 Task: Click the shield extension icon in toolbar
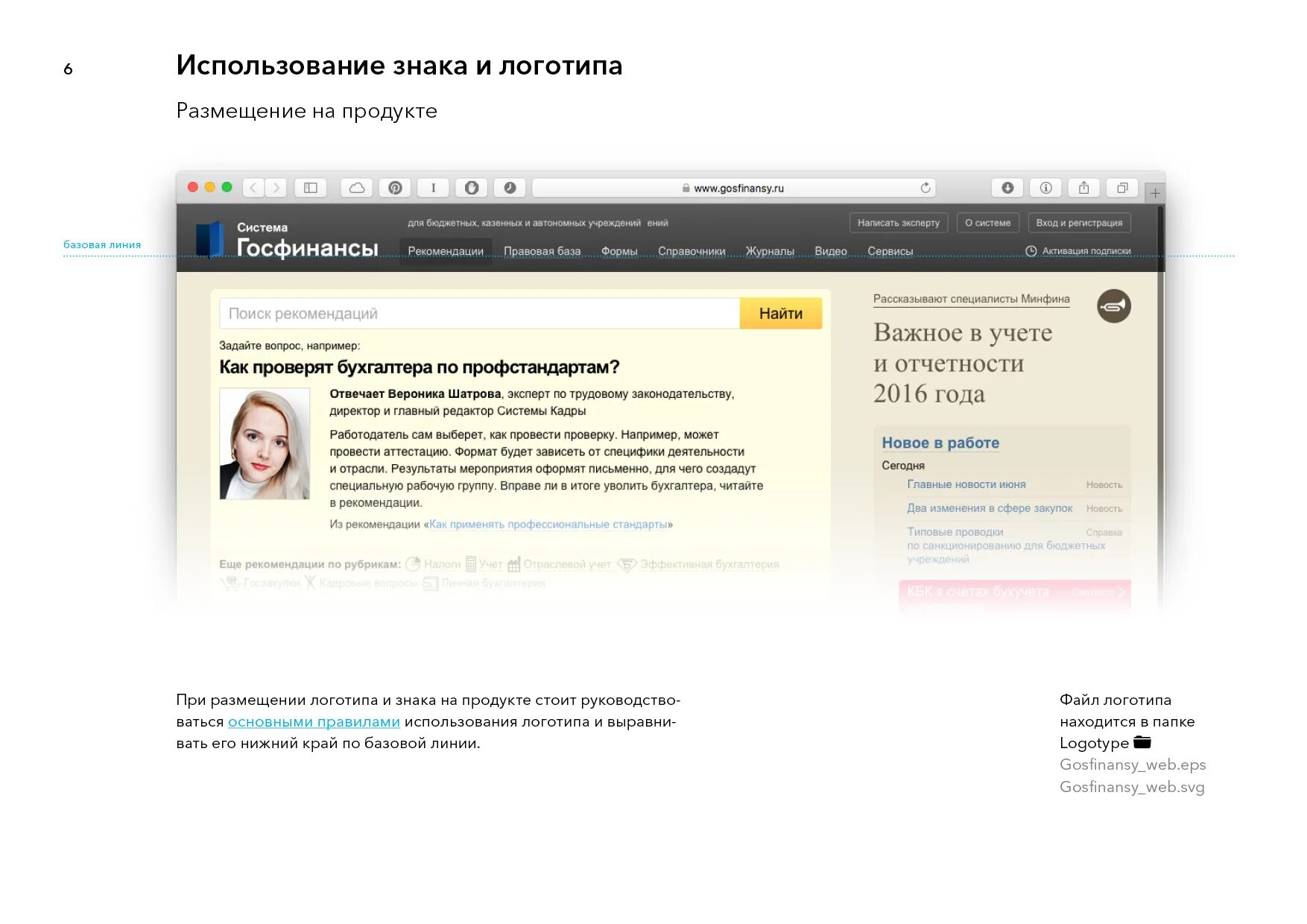click(x=472, y=188)
